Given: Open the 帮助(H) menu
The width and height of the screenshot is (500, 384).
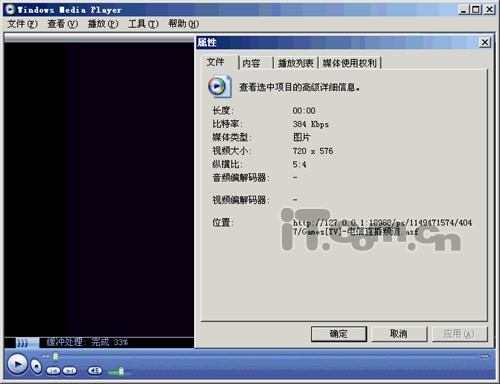Looking at the screenshot, I should pos(183,24).
